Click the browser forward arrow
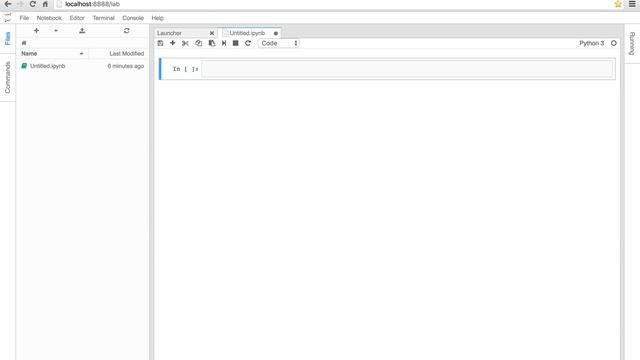This screenshot has height=360, width=640. 20,4
